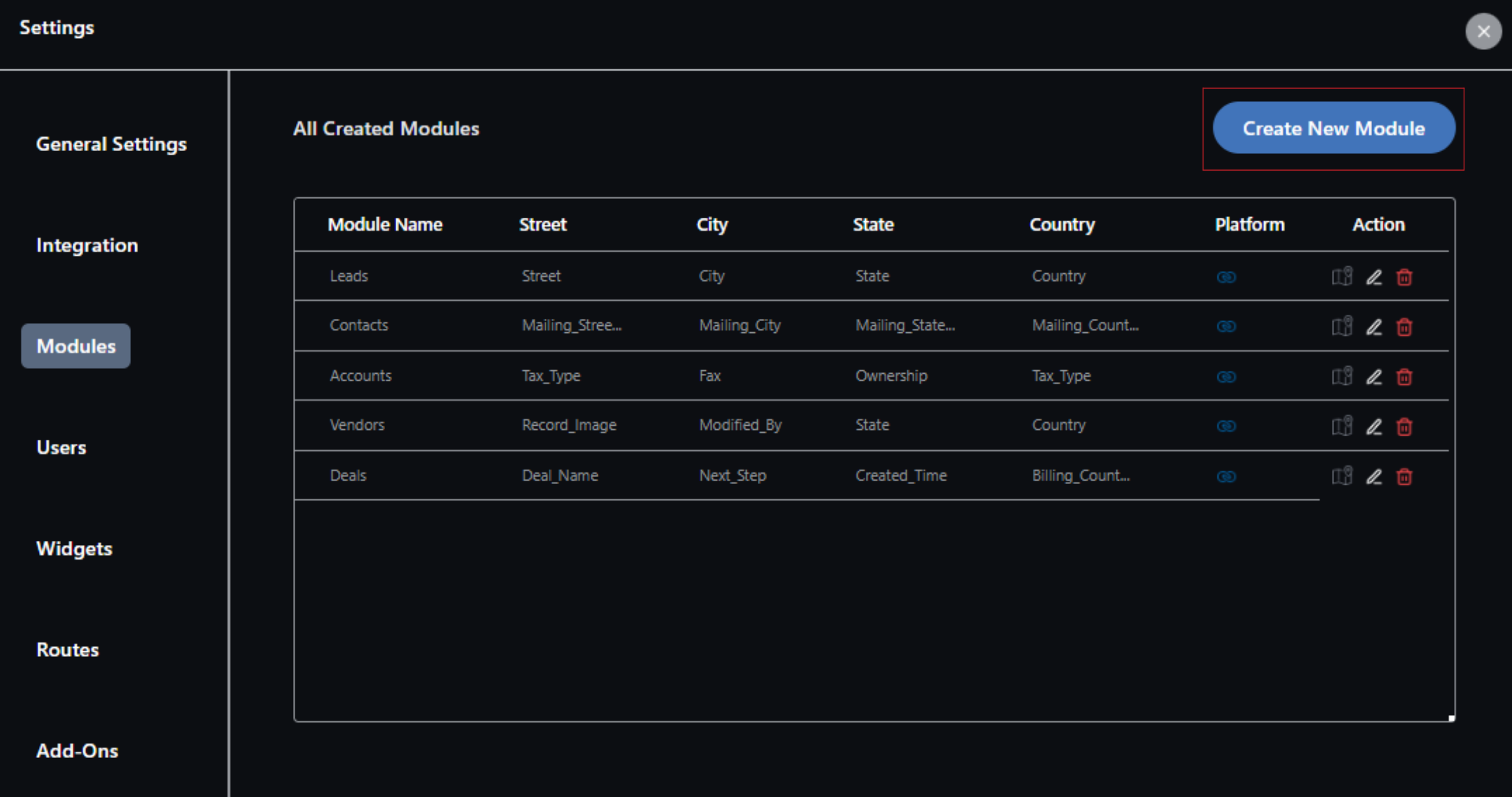Viewport: 1512px width, 797px height.
Task: Navigate to Routes settings
Action: [67, 649]
